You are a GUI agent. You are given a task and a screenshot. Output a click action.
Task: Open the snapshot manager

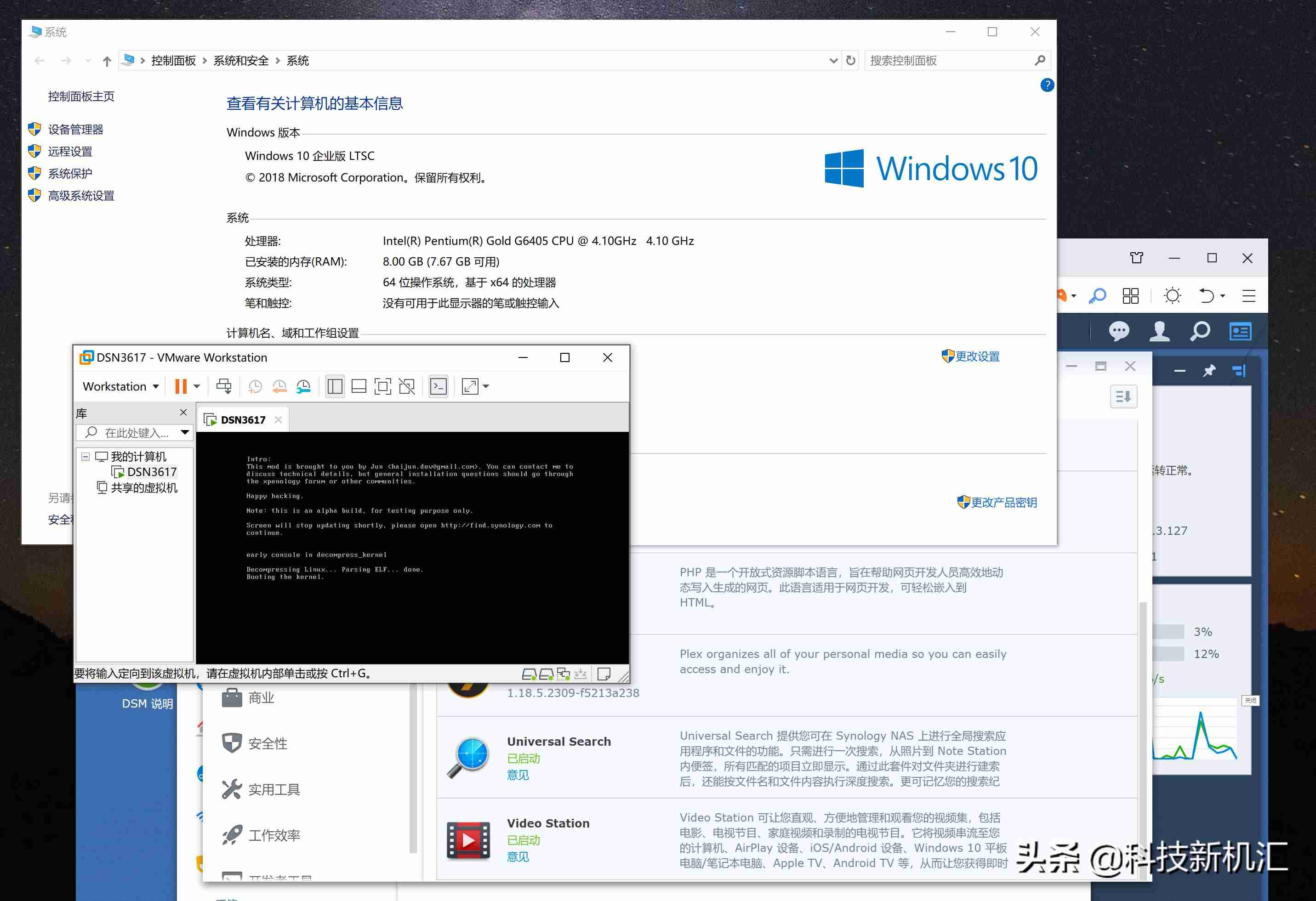click(303, 386)
